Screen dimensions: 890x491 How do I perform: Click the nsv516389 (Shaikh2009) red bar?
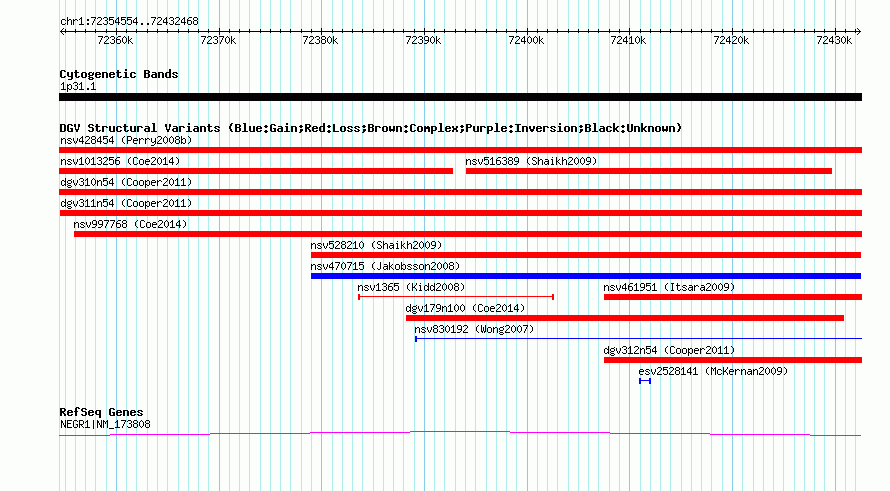tap(649, 171)
